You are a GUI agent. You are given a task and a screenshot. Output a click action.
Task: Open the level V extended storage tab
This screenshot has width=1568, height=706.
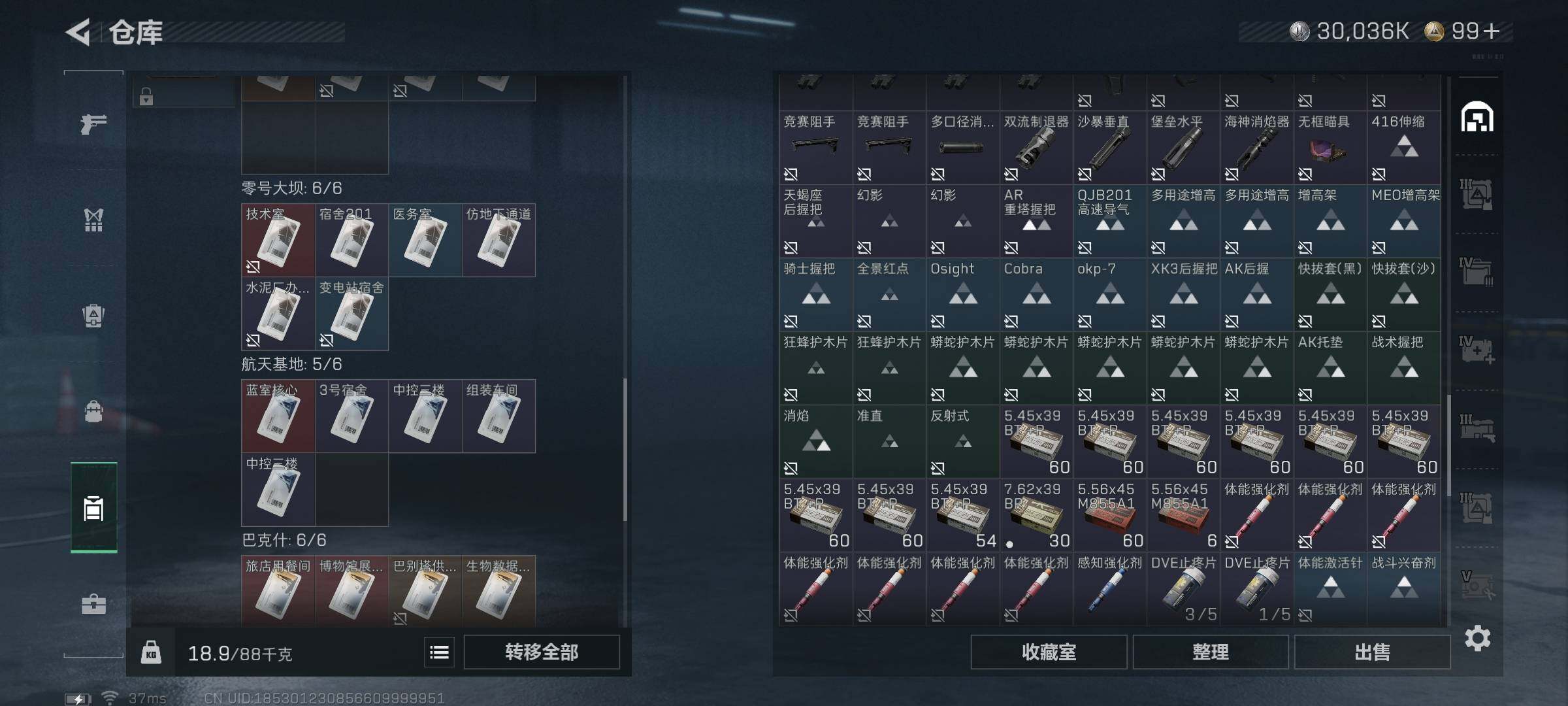click(1477, 585)
